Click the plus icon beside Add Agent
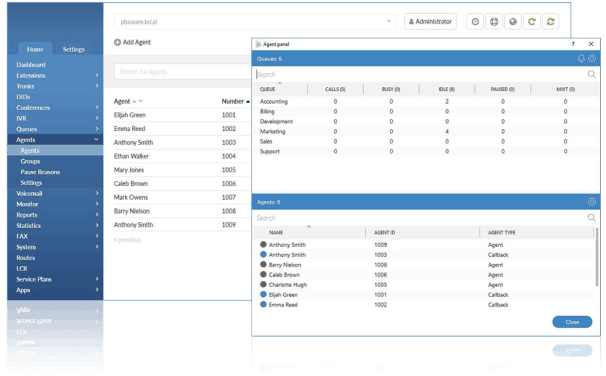Viewport: 606px width, 376px height. (x=117, y=42)
